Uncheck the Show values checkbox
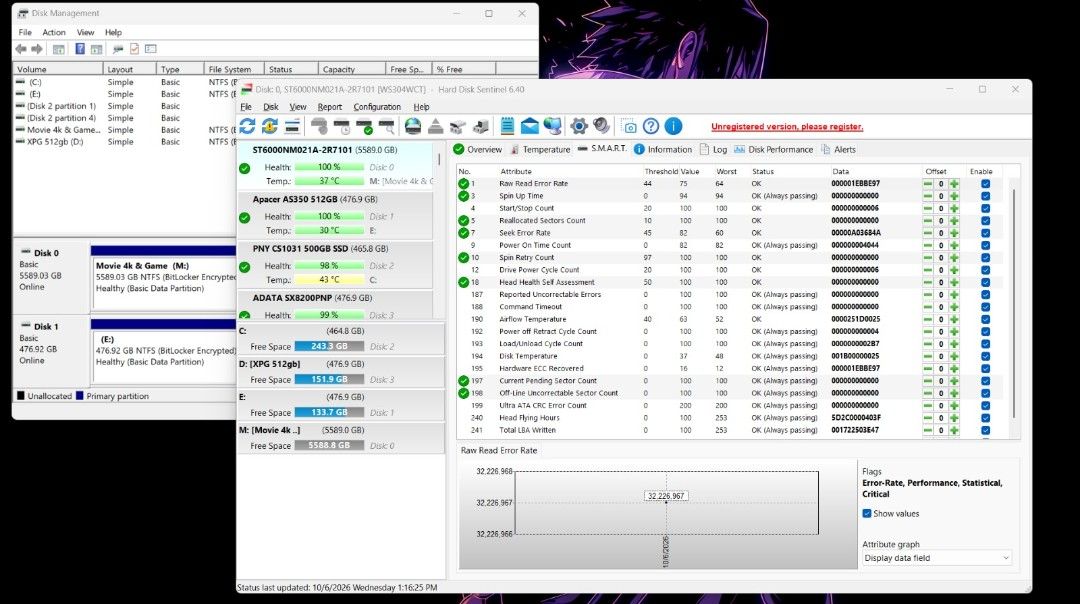1080x604 pixels. point(866,514)
